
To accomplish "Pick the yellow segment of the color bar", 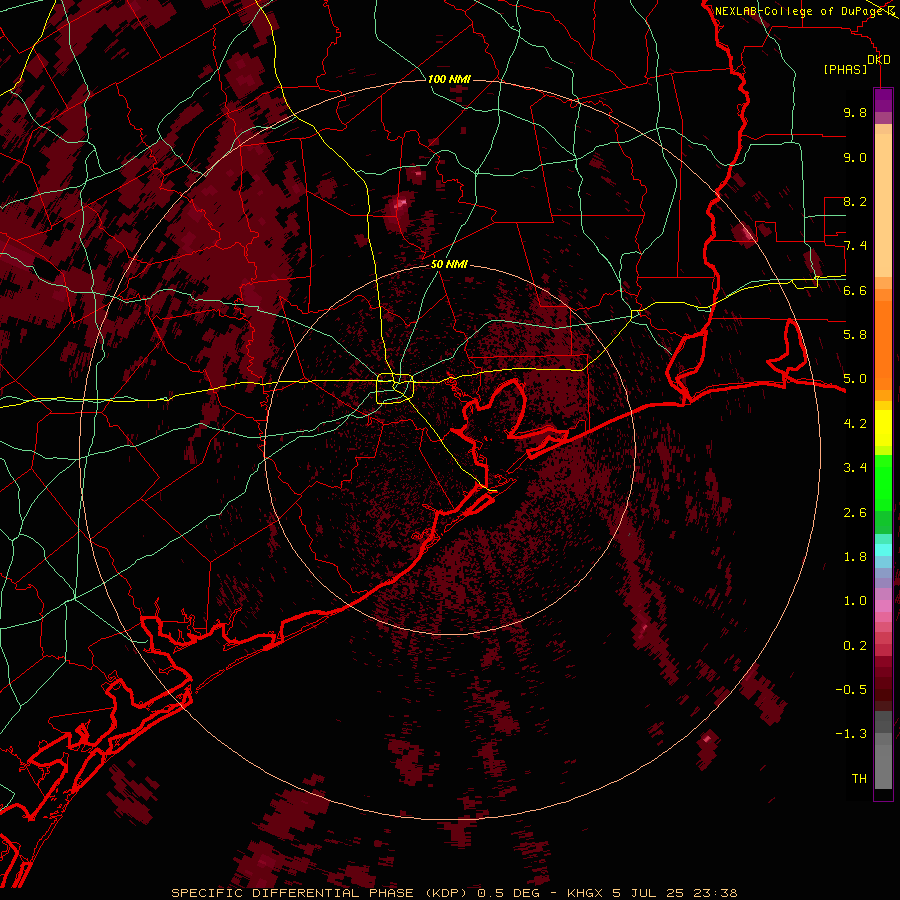I will [x=883, y=428].
